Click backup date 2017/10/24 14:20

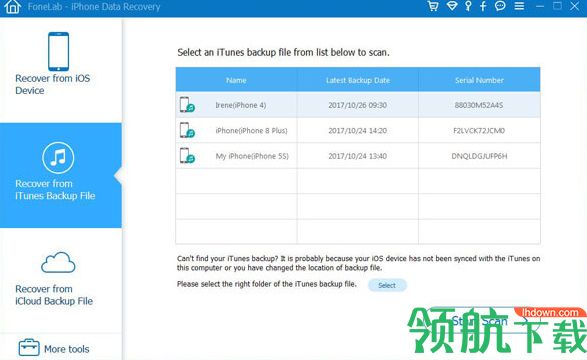(x=358, y=131)
